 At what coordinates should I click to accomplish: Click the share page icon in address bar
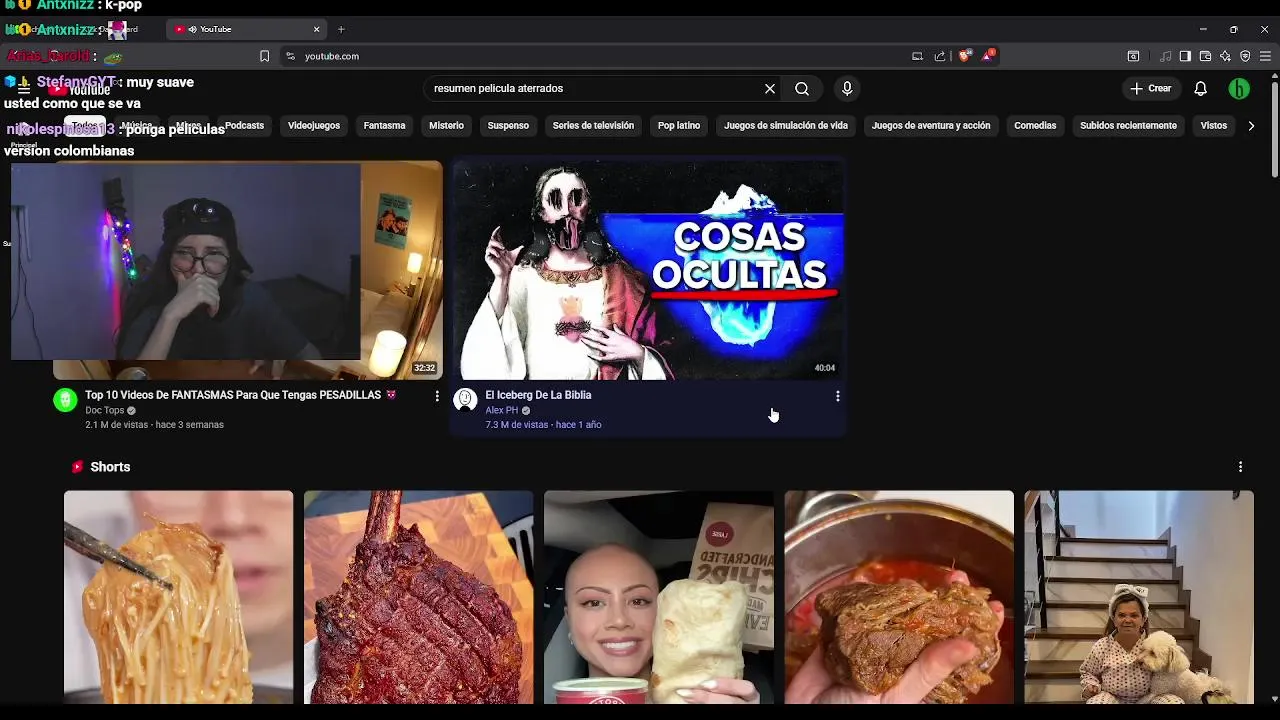pos(940,56)
